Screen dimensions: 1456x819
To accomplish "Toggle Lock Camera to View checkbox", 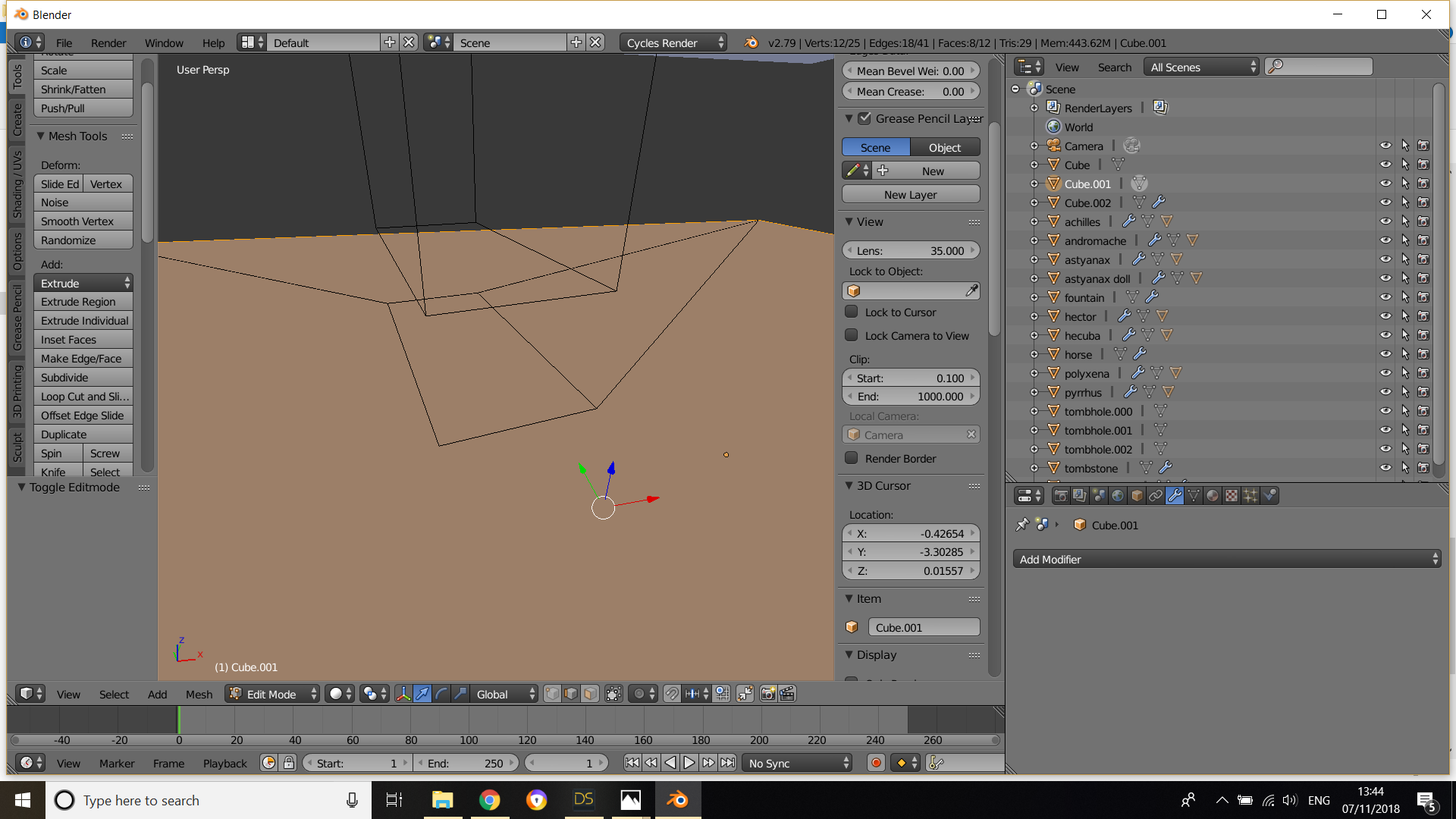I will click(852, 335).
